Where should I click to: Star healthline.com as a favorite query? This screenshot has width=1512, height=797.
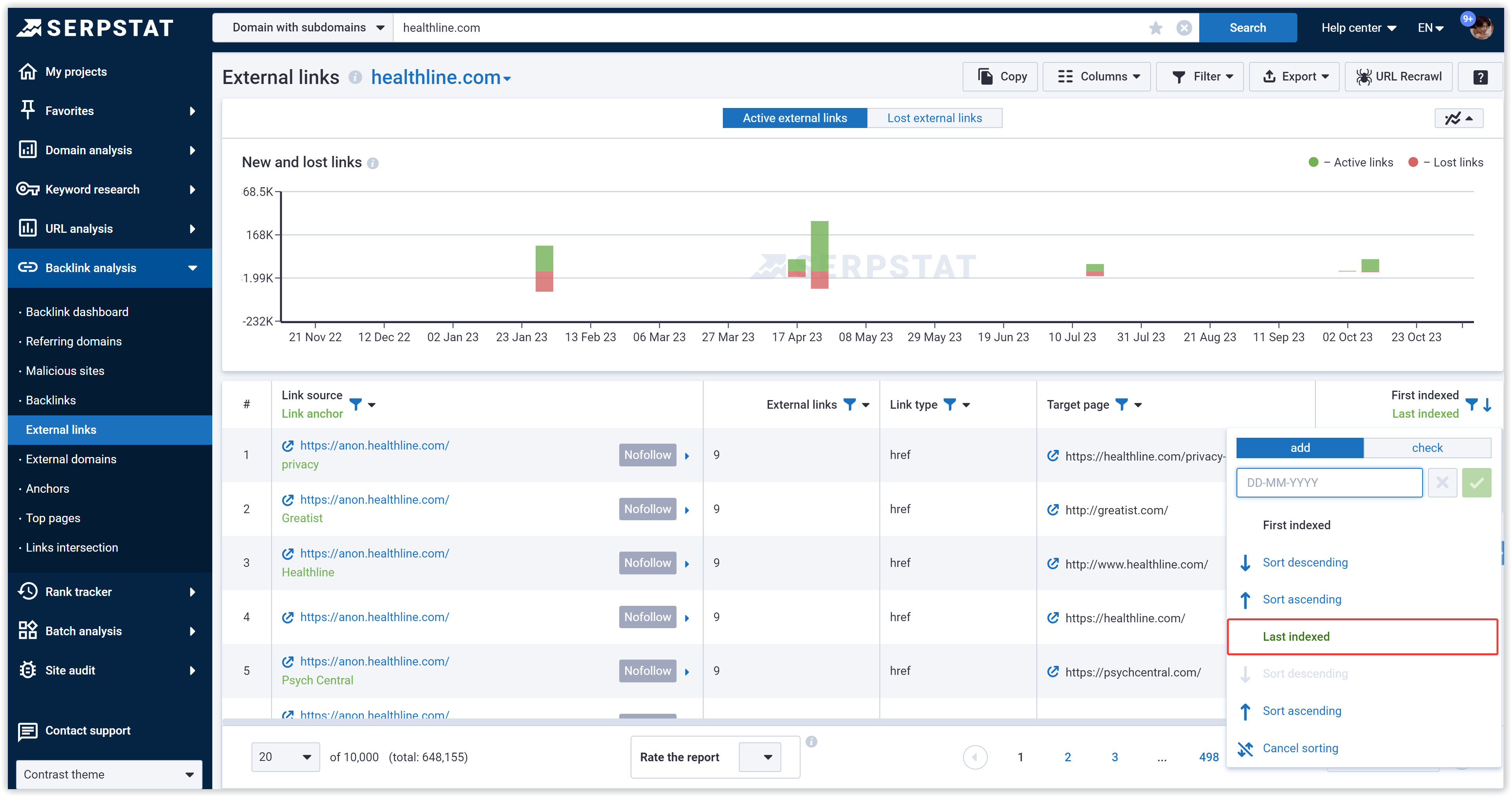1156,27
